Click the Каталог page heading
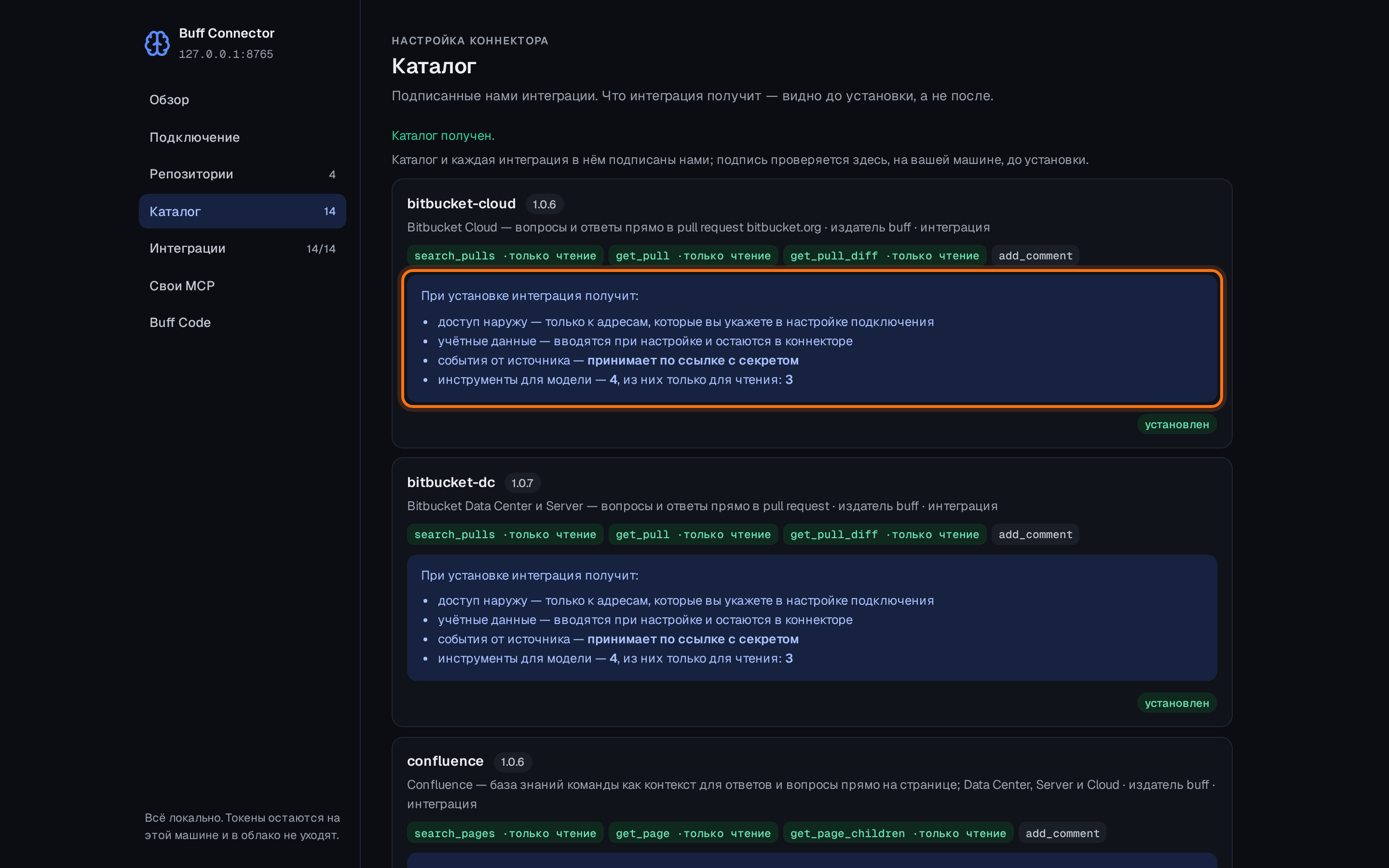This screenshot has height=868, width=1389. (434, 66)
